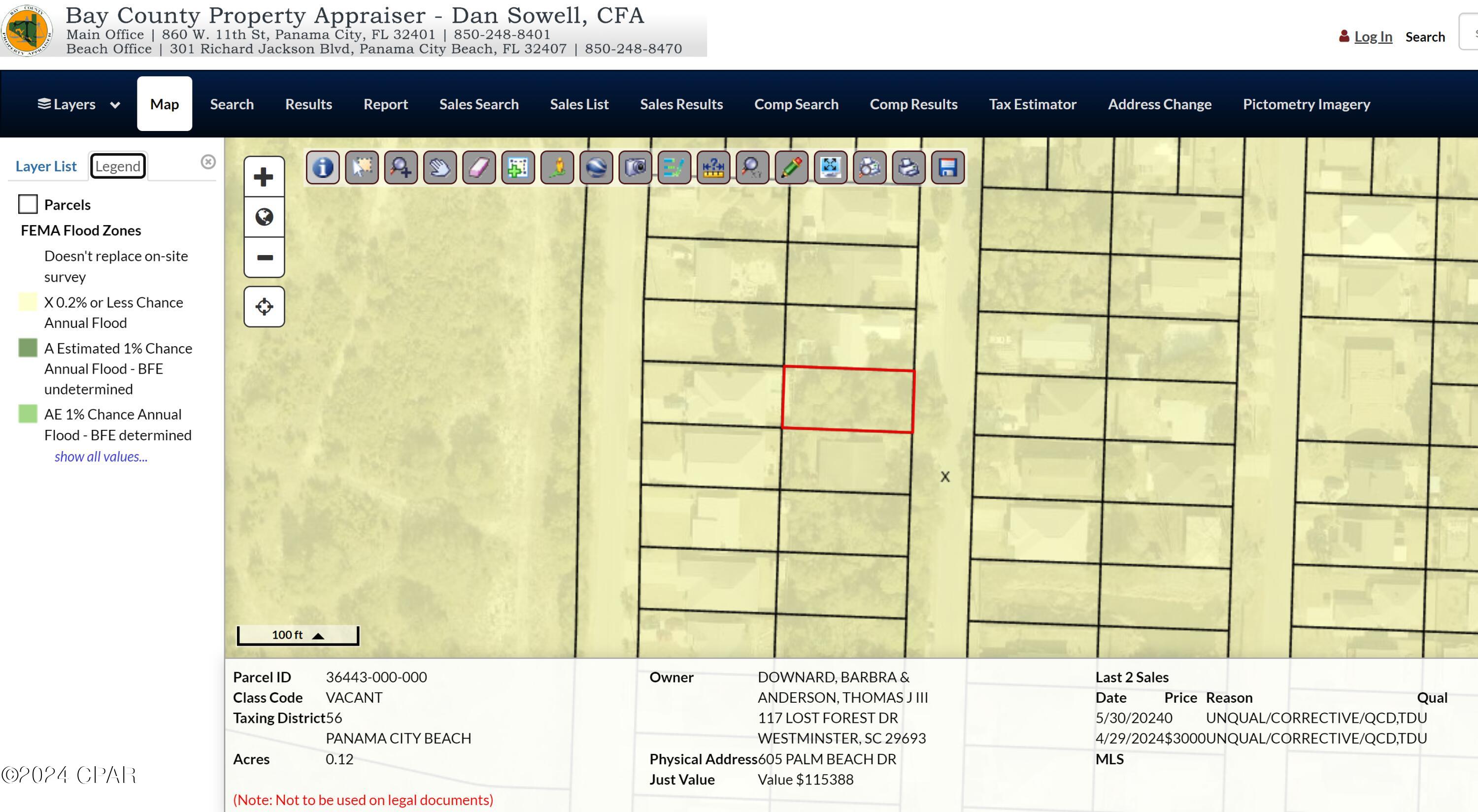Click the scale bar unit arrow
Viewport: 1478px width, 812px height.
tap(318, 635)
